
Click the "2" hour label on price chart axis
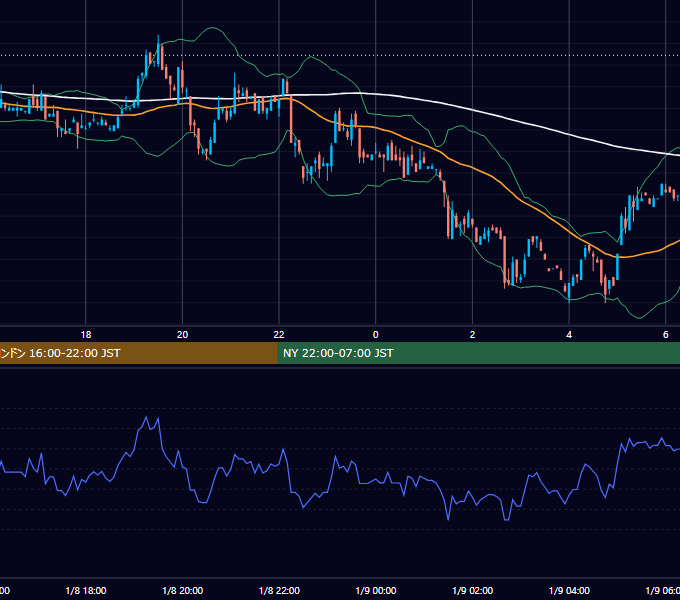(x=472, y=335)
